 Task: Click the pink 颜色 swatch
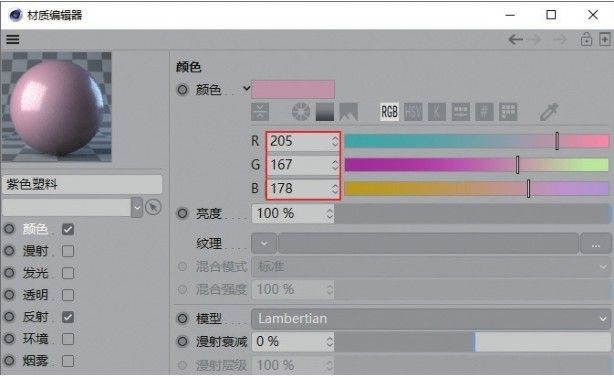(x=293, y=90)
